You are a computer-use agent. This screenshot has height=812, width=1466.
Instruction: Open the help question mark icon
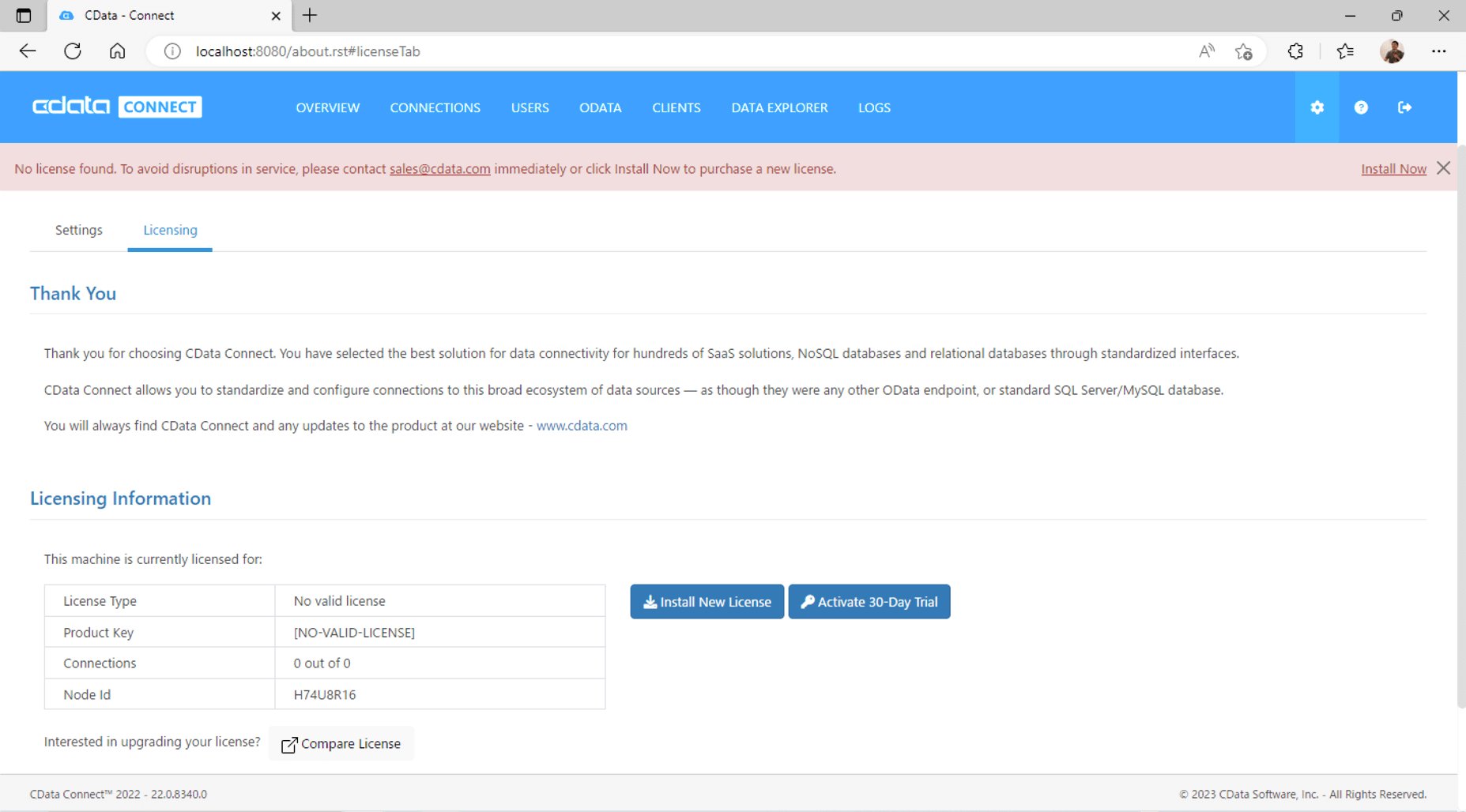pos(1361,107)
